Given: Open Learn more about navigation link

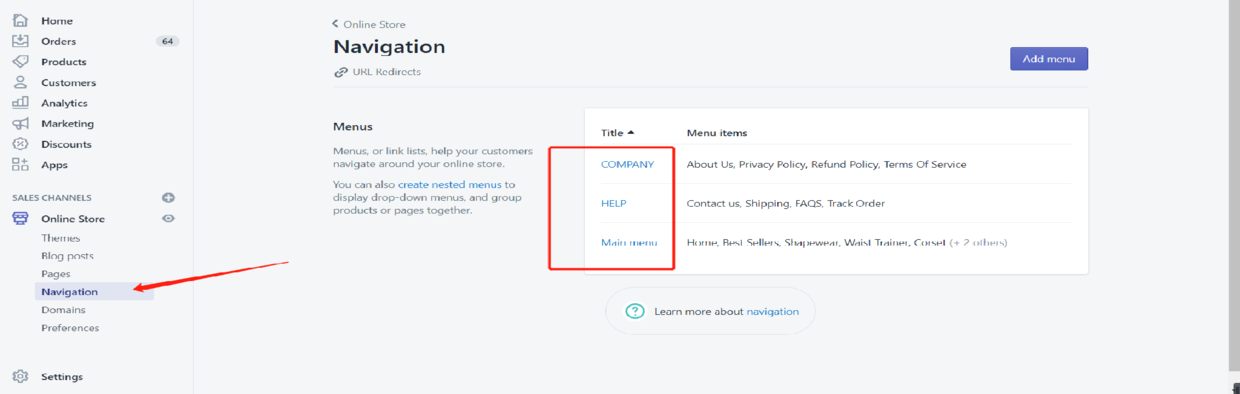Looking at the screenshot, I should click(772, 312).
